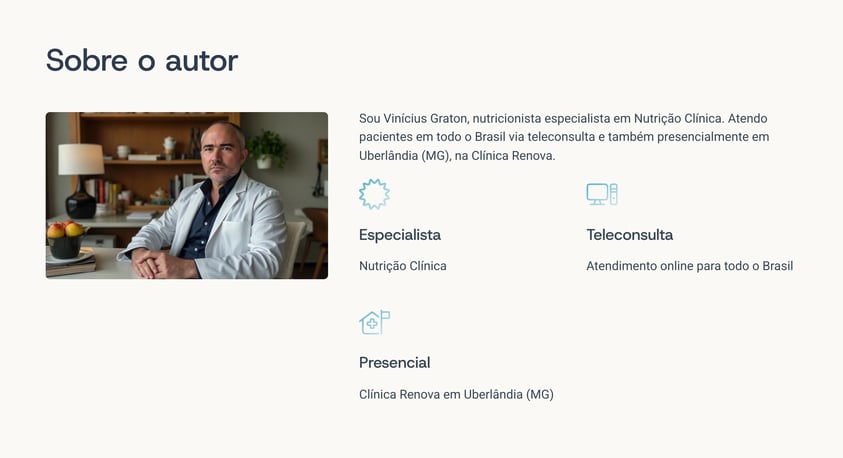The image size is (843, 458).
Task: Click the 'Sobre o autor' heading
Action: 142,60
